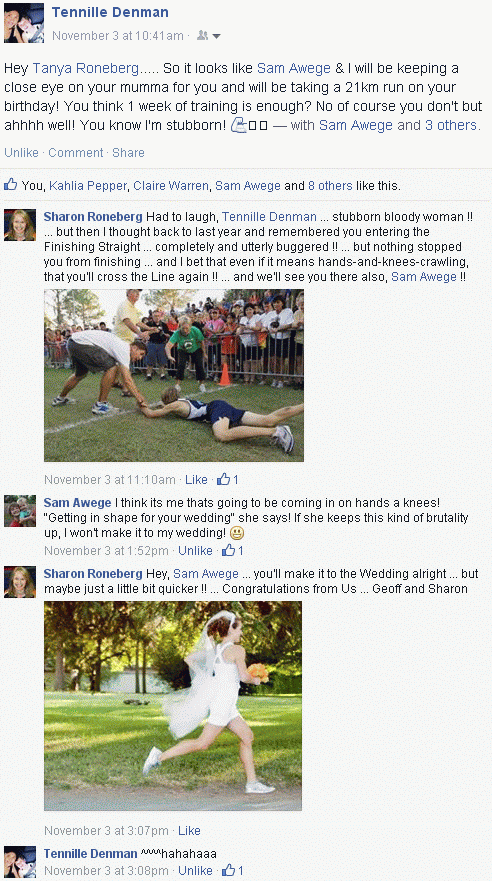Unlike the main post

point(21,153)
